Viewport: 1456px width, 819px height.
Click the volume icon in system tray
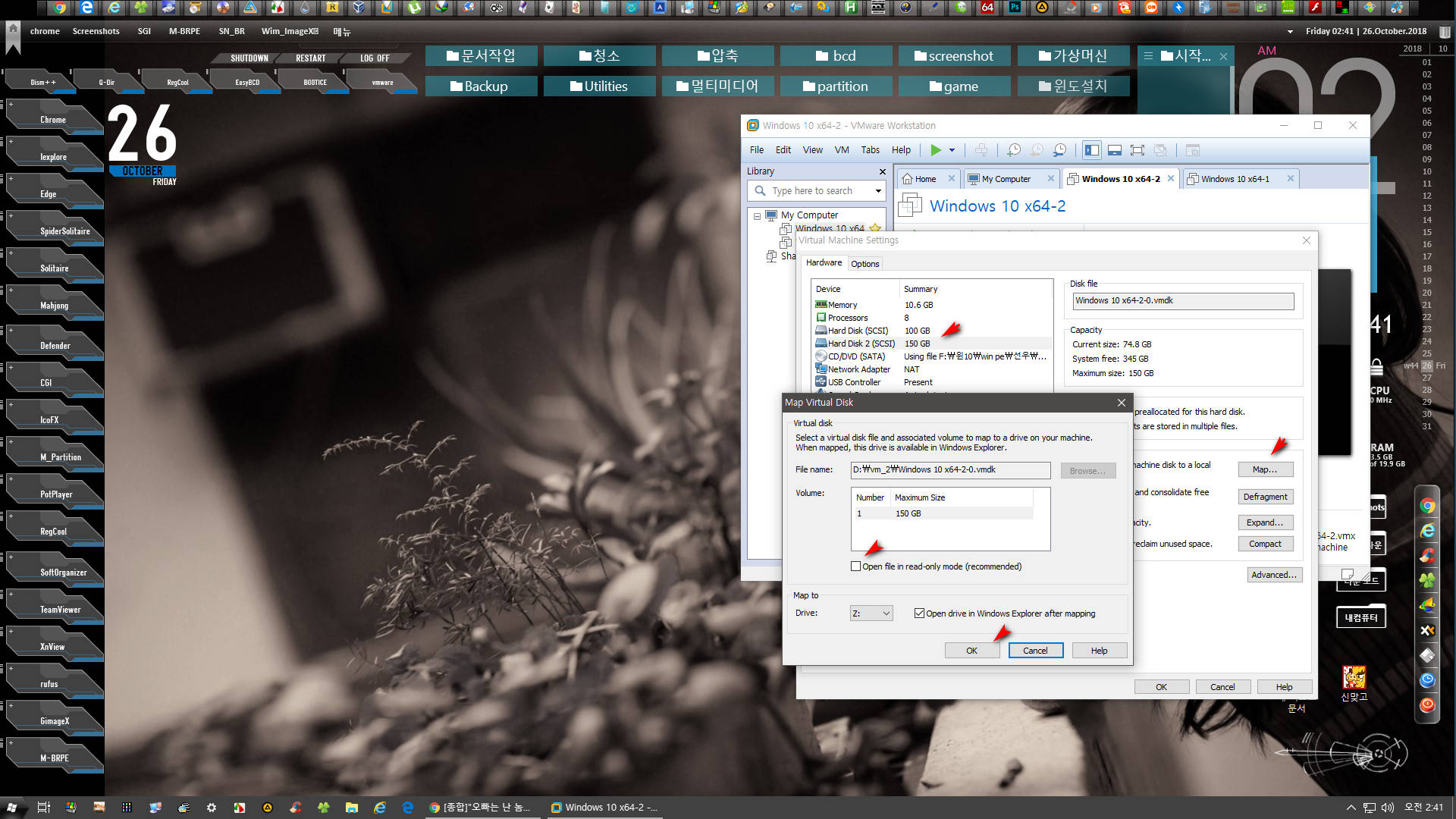1387,808
